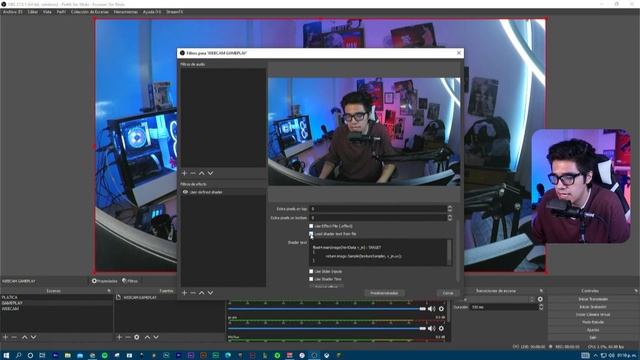Open Spotify from the taskbar
The height and width of the screenshot is (360, 640).
point(104,356)
